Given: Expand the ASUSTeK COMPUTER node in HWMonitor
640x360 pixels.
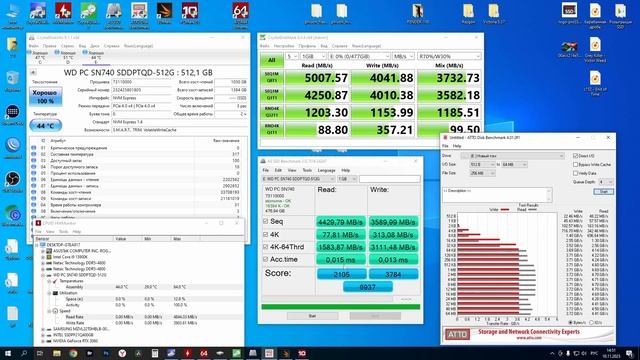Looking at the screenshot, I should point(43,251).
